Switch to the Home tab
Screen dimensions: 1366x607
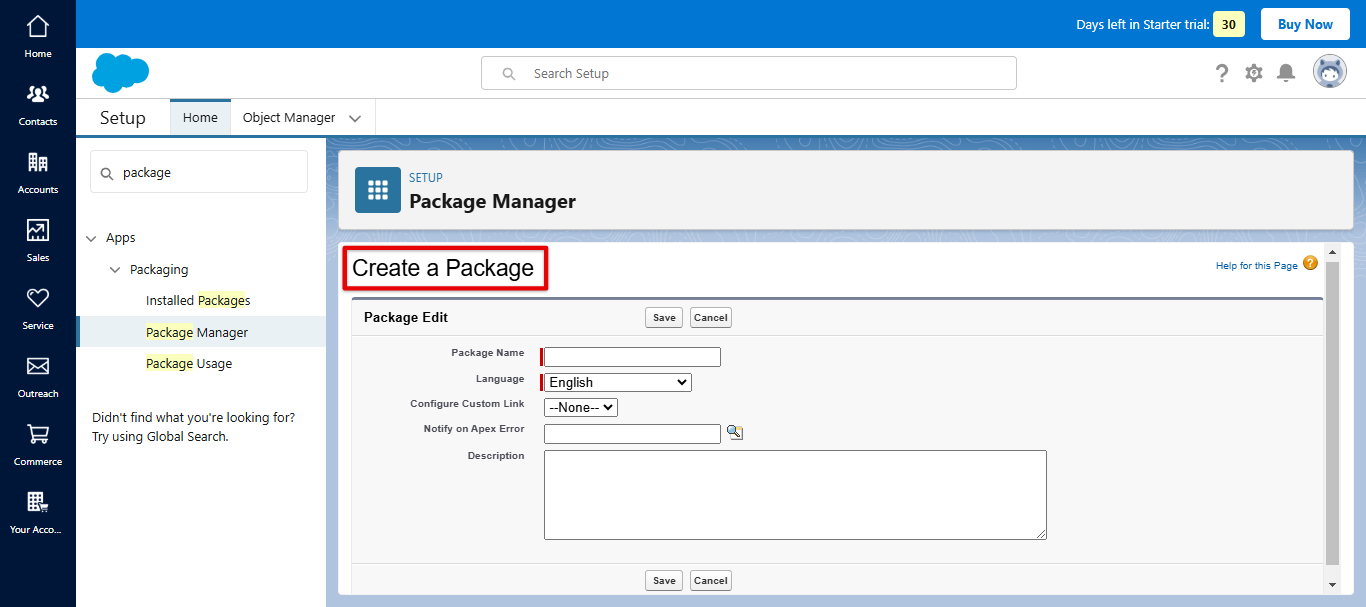(x=200, y=118)
